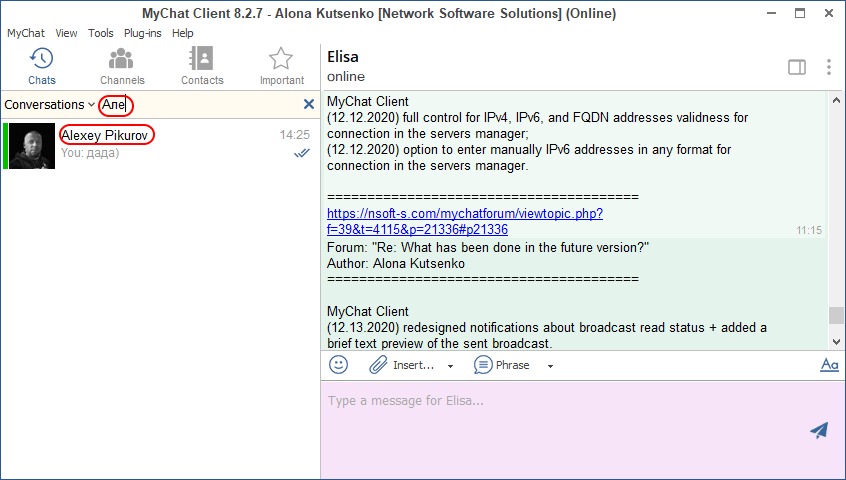Click the paperclip Insert button
Viewport: 846px width, 480px height.
coord(401,365)
